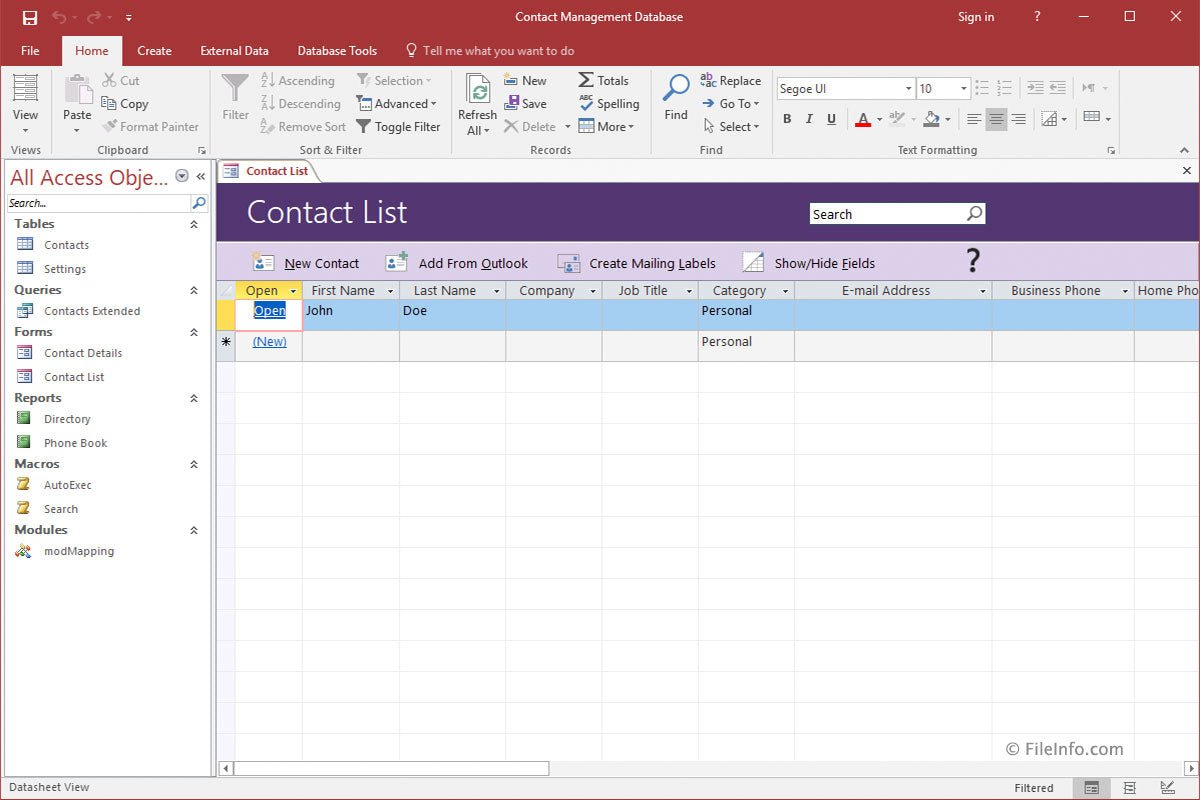Open the Category column dropdown

point(787,290)
